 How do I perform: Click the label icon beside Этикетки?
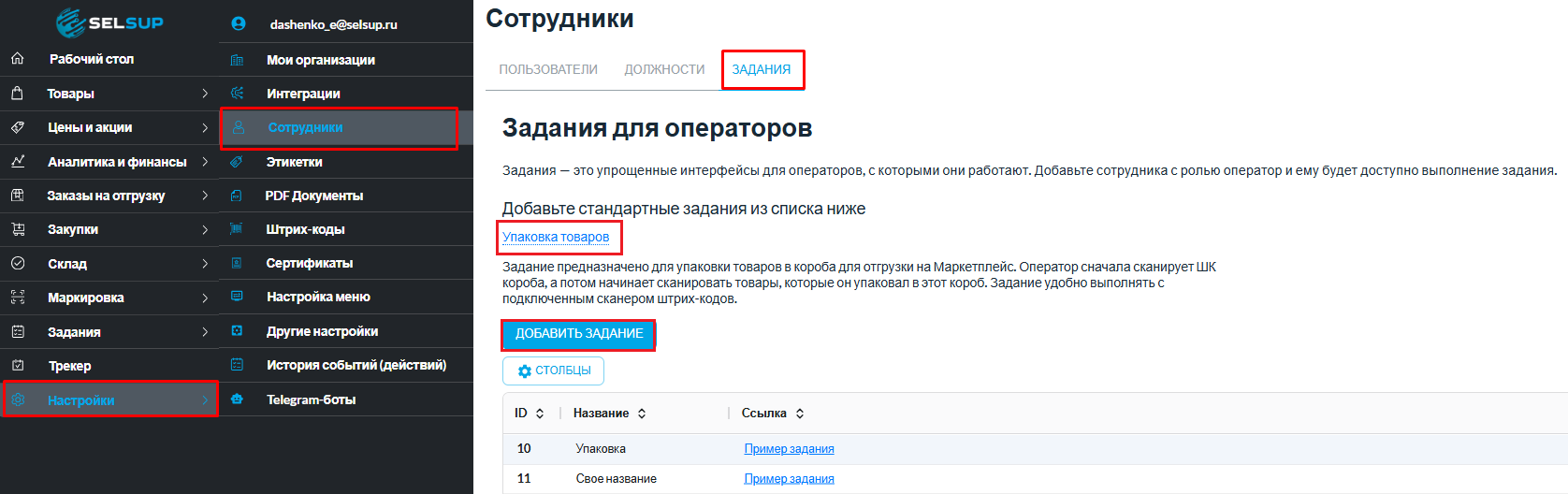tap(238, 162)
